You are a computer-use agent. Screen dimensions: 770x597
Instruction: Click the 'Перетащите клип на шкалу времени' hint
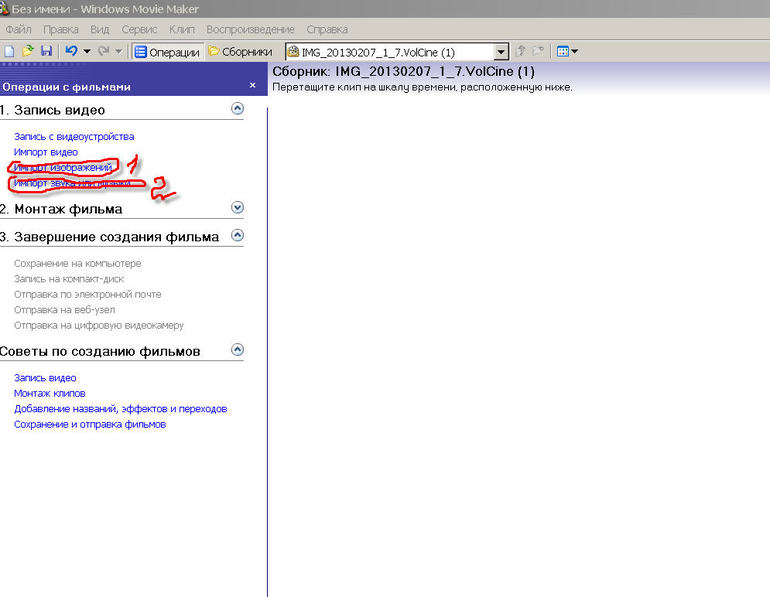(x=422, y=87)
